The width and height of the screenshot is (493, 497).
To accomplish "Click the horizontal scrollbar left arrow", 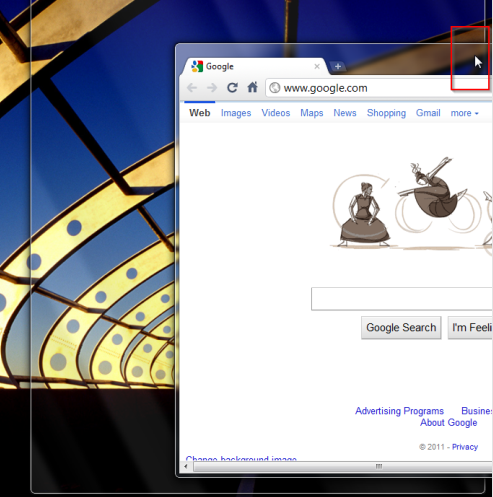I will click(x=186, y=466).
